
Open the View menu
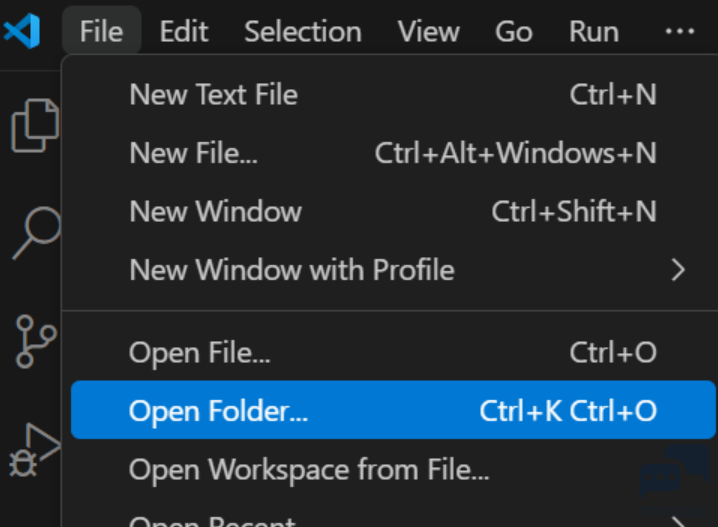click(x=429, y=31)
